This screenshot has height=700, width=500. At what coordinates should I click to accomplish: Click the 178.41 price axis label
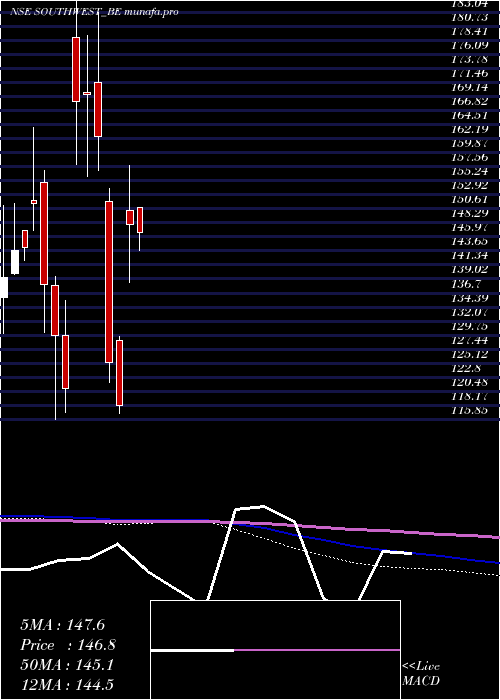coord(471,32)
